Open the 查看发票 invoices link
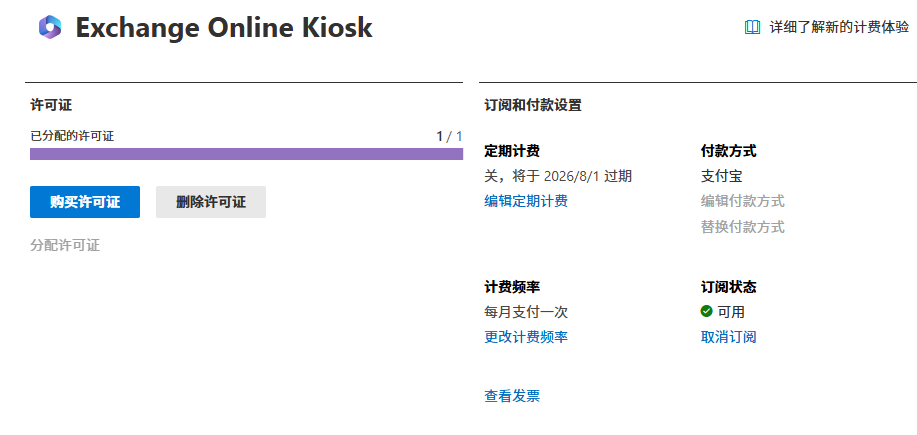 tap(512, 396)
